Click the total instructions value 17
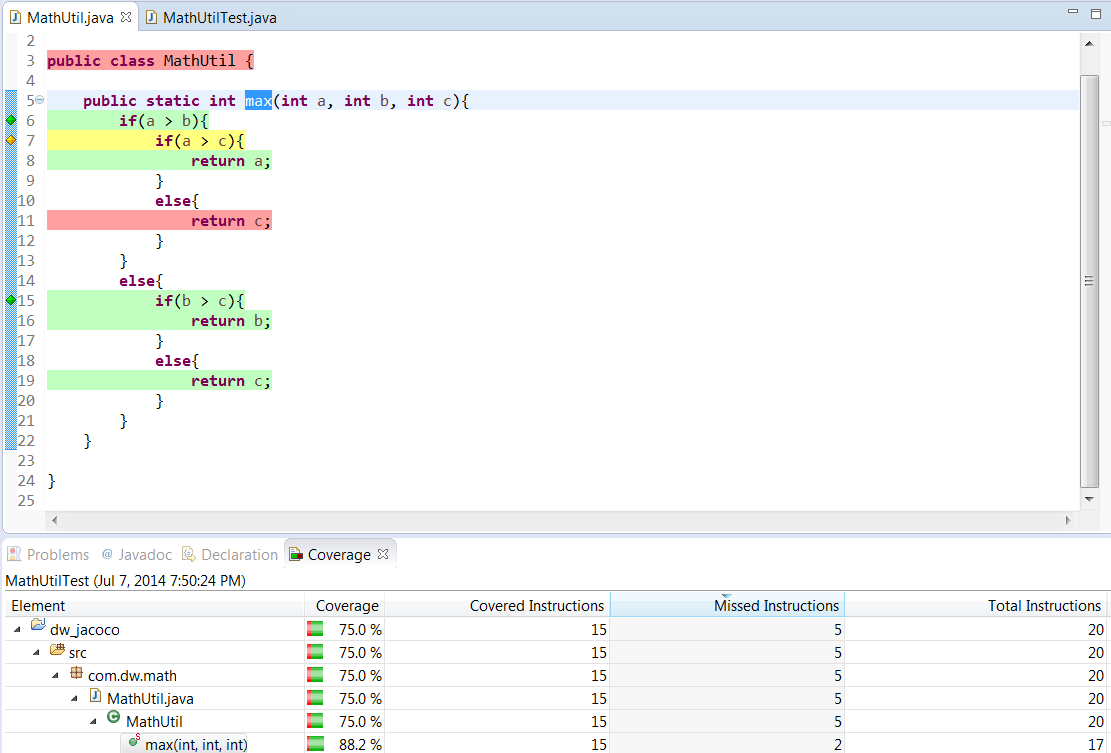The height and width of the screenshot is (753, 1111). (1095, 744)
